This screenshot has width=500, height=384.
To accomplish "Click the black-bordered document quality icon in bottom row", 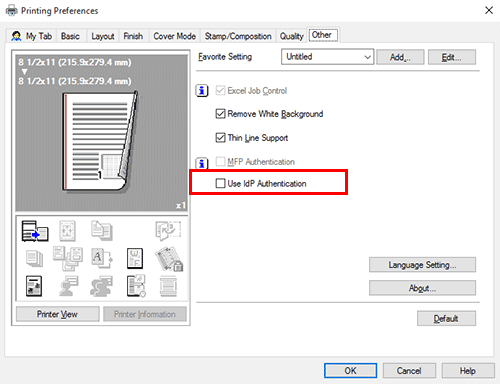I will tap(34, 286).
